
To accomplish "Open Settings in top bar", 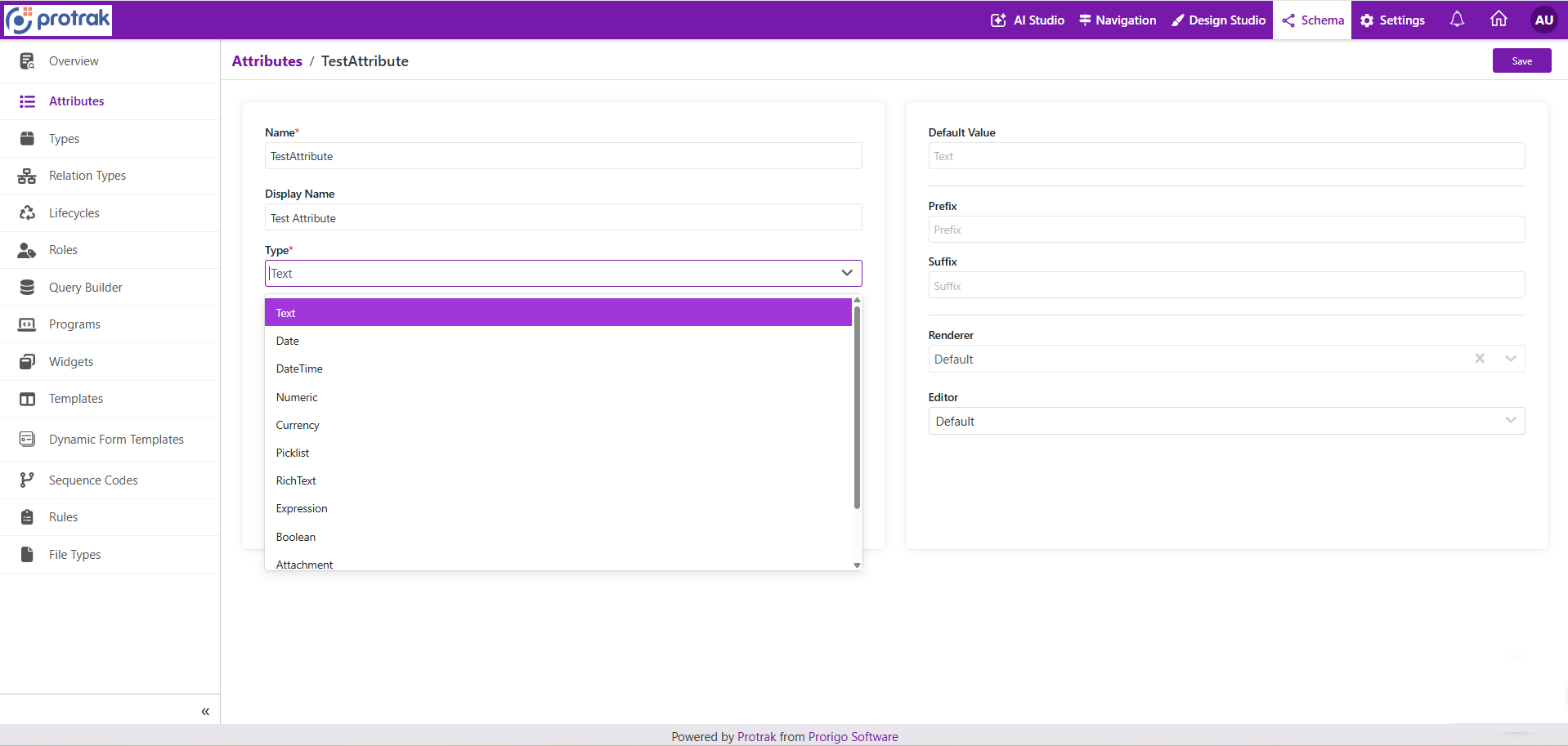I will [x=1392, y=20].
